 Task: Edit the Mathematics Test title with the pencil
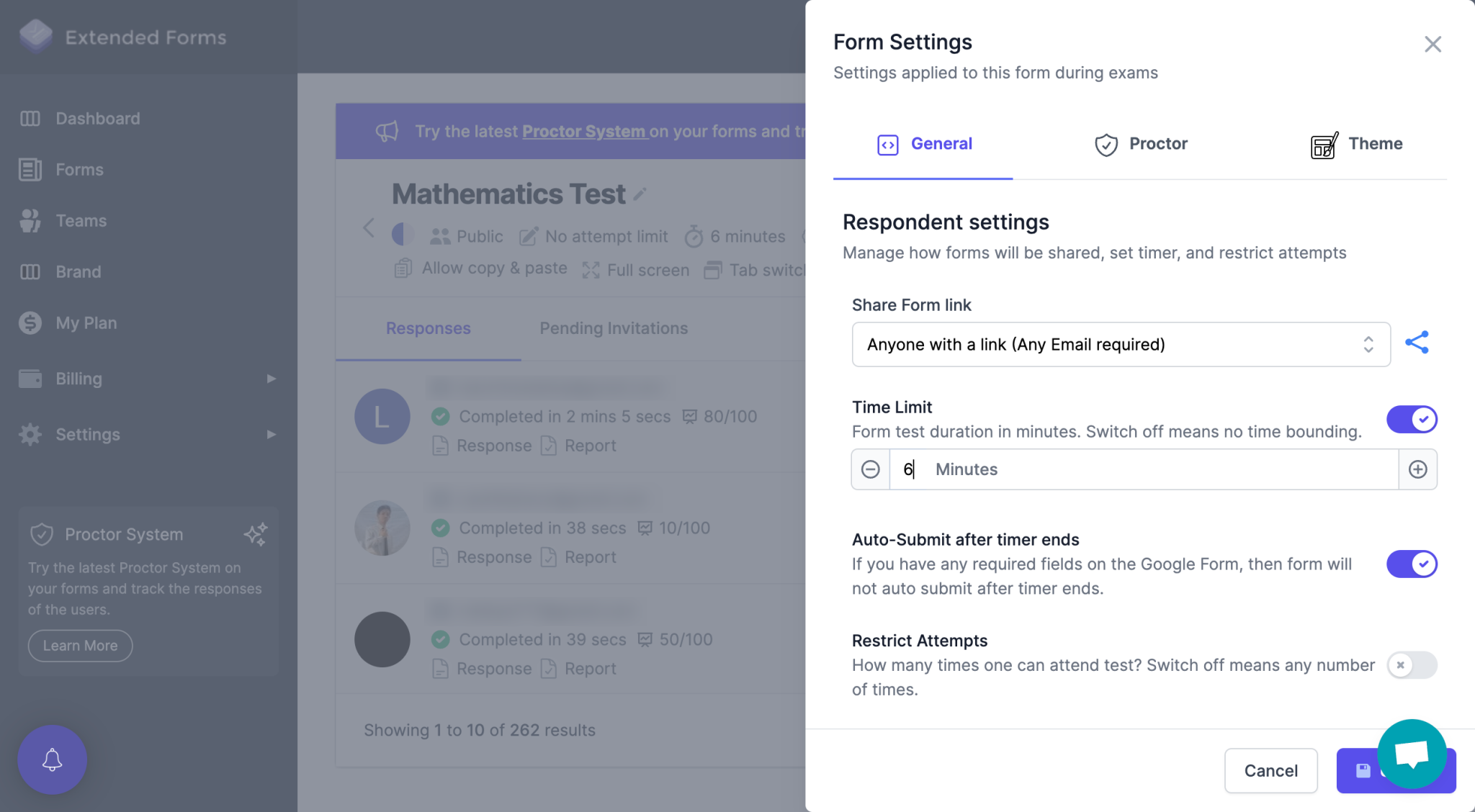[x=640, y=193]
